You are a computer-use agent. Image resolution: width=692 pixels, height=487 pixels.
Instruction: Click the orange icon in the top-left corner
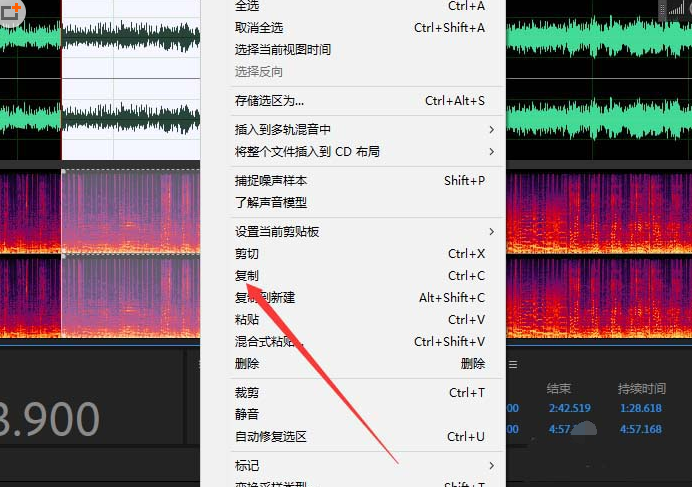[x=13, y=14]
